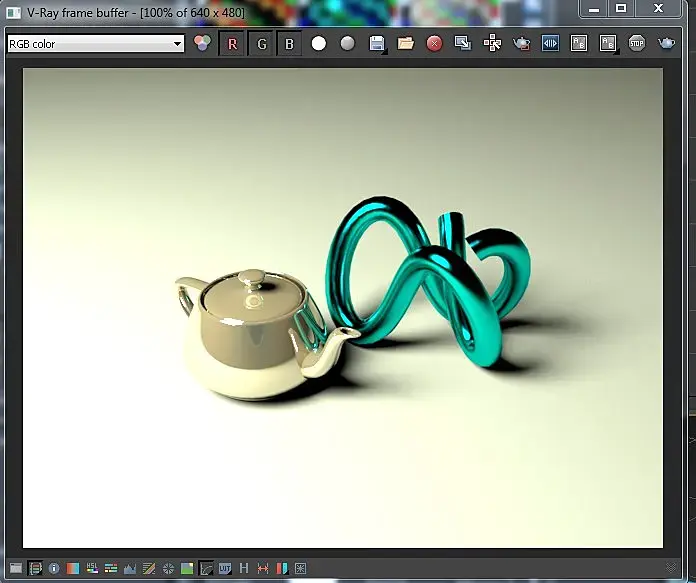Toggle white balance correction icon
Image resolution: width=696 pixels, height=583 pixels.
point(73,568)
